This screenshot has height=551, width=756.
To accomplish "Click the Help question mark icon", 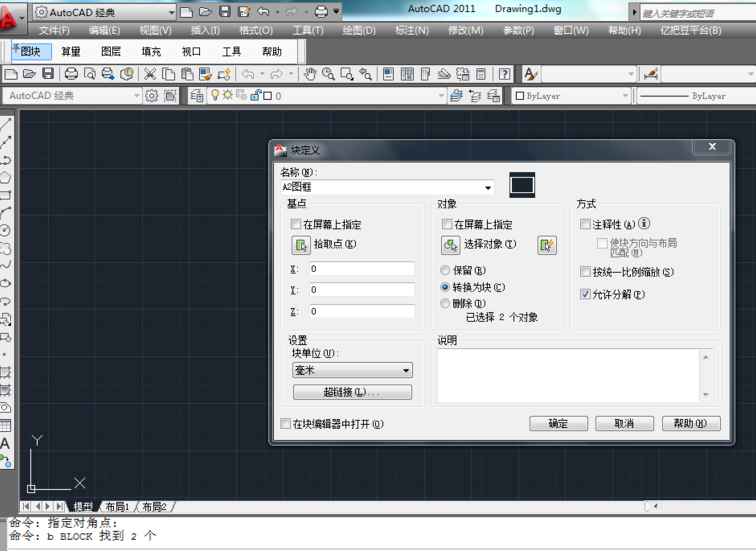I will [504, 74].
